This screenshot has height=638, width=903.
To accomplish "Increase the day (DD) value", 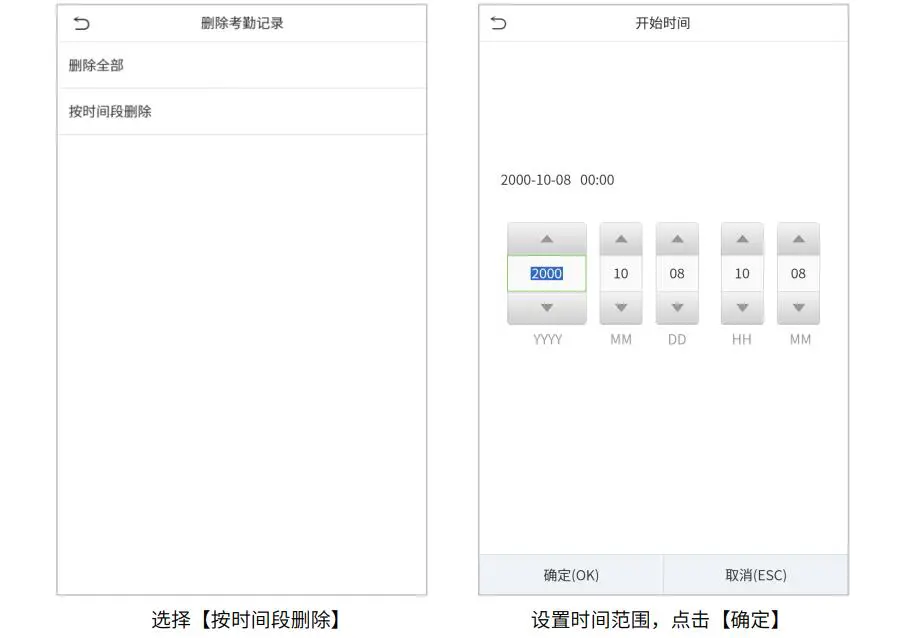I will tap(677, 239).
